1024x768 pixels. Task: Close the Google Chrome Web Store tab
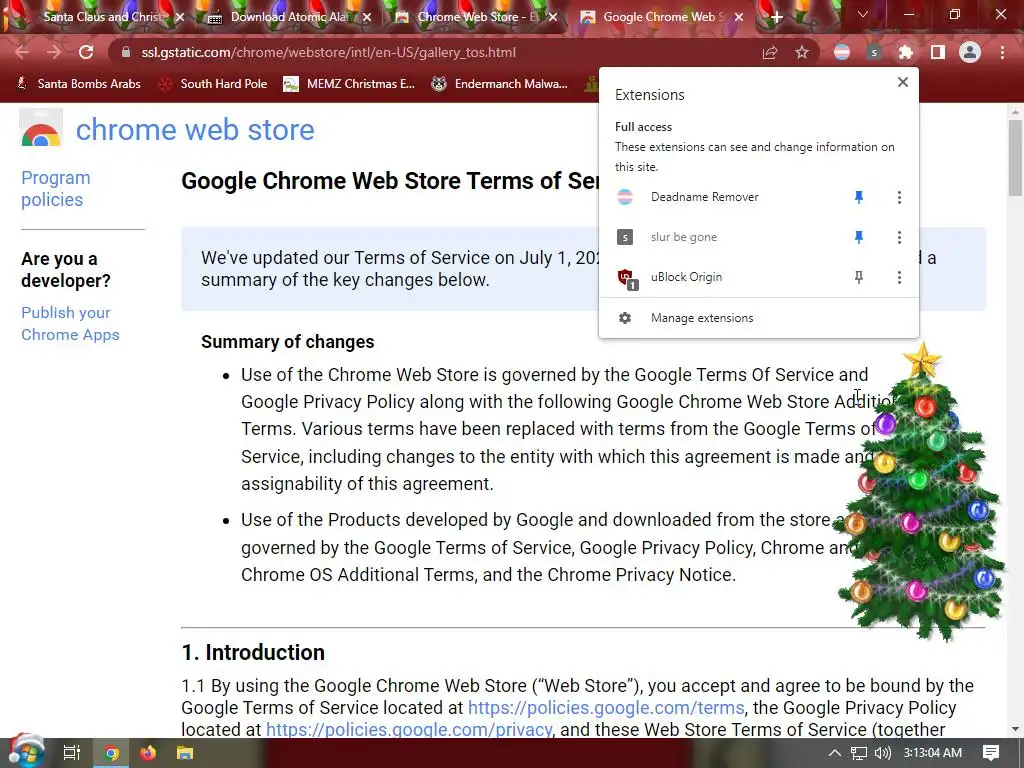(x=739, y=18)
